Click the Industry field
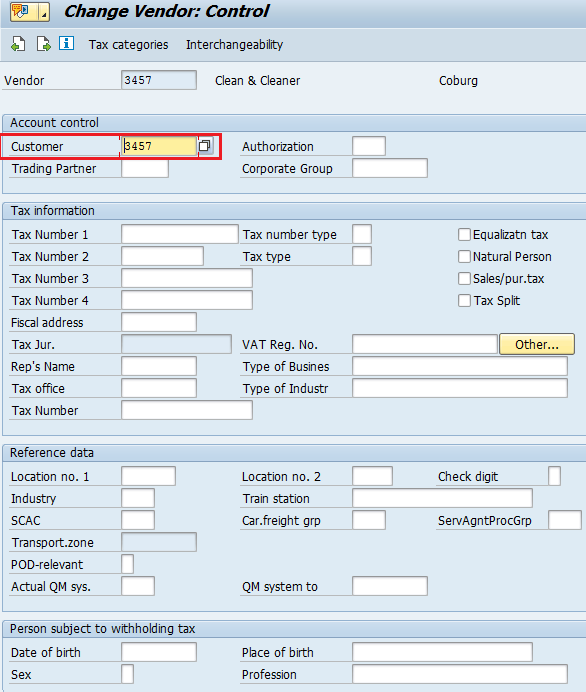The width and height of the screenshot is (586, 692). pyautogui.click(x=138, y=498)
